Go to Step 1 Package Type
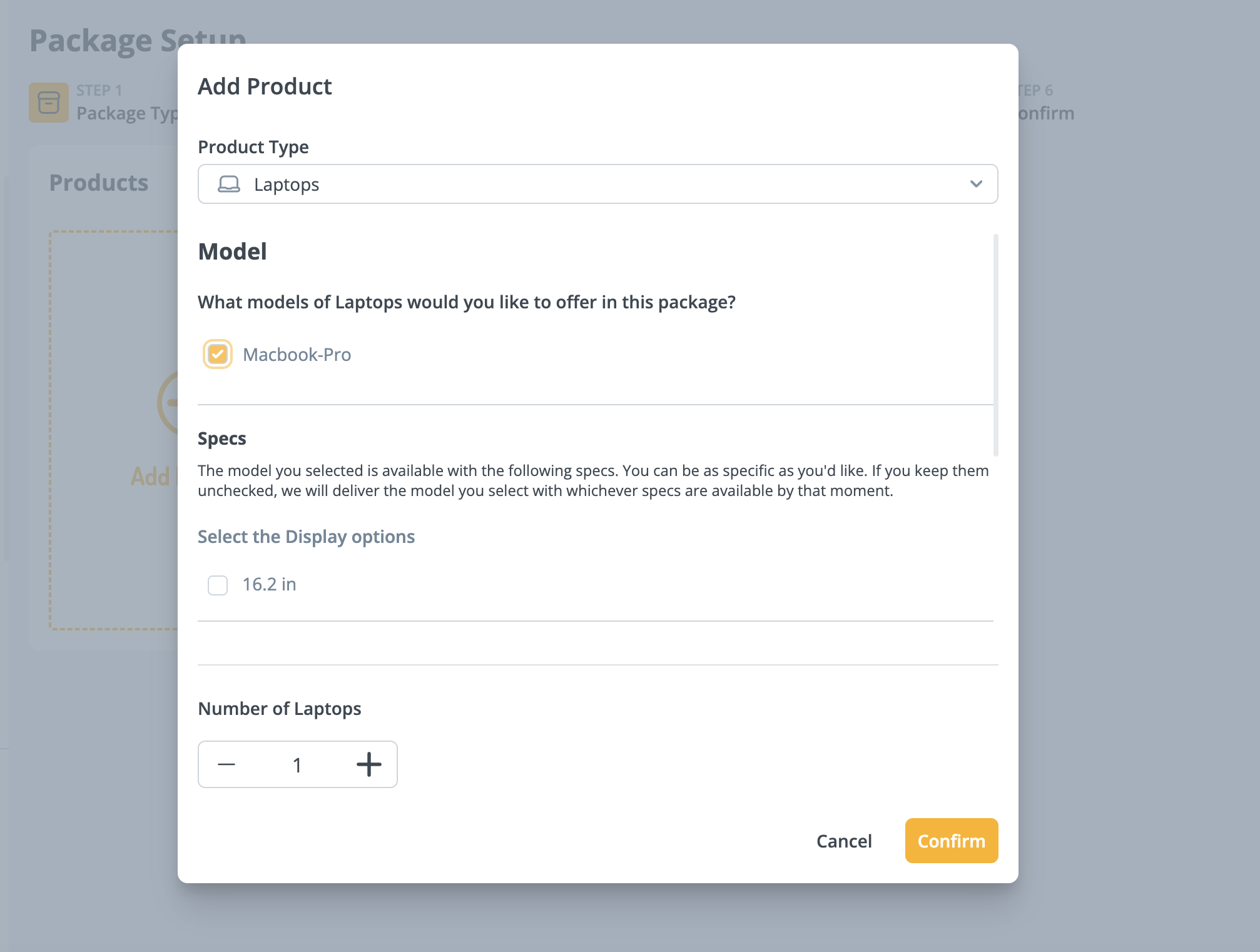This screenshot has height=952, width=1260. [x=104, y=103]
